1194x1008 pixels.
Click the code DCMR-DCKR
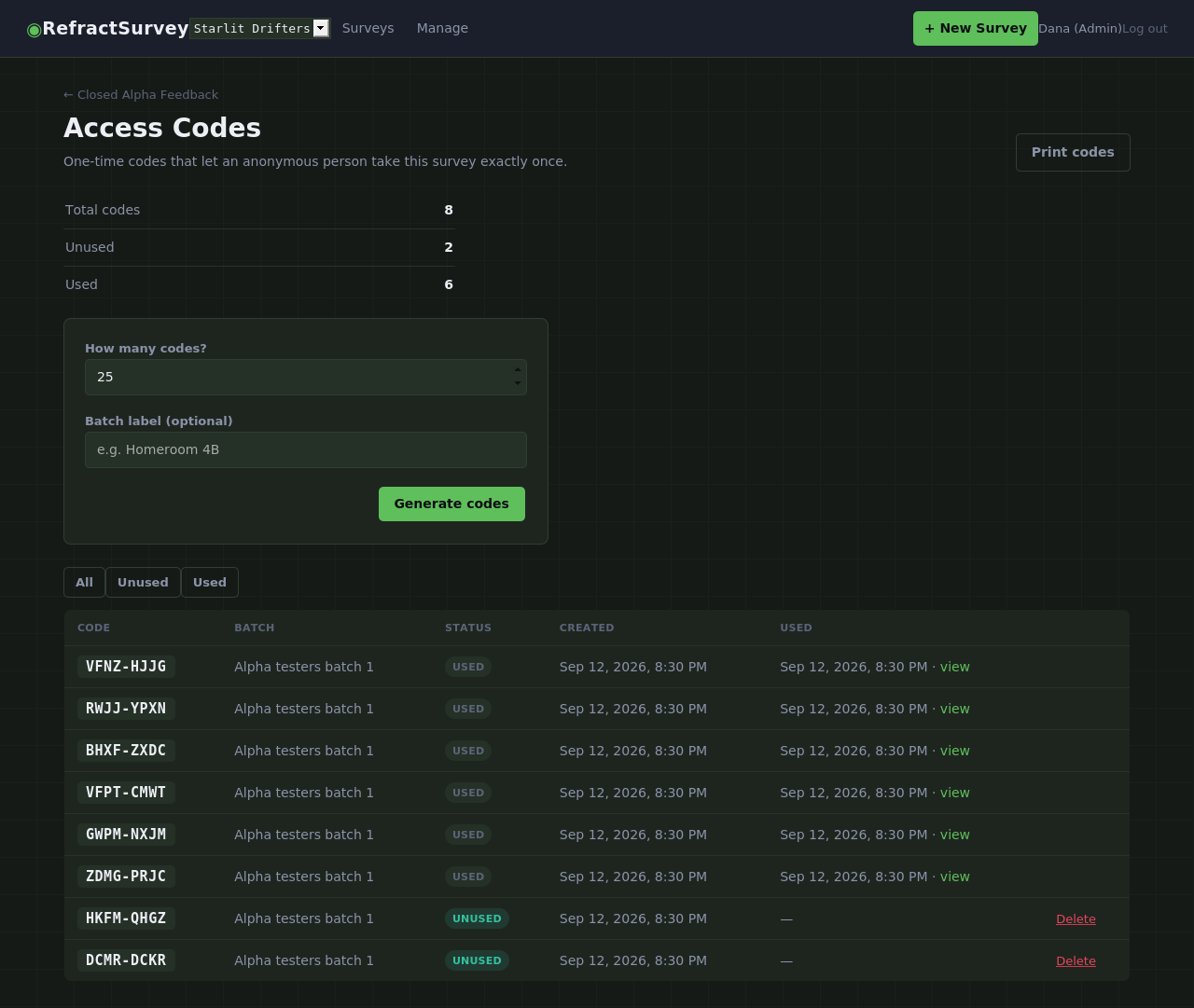[126, 960]
